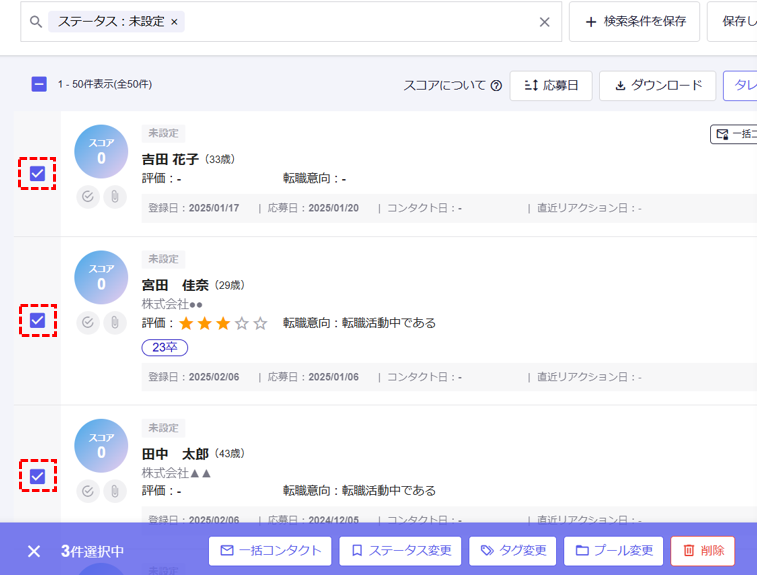
Task: Open タグ変更 in the bulk action bar
Action: click(x=513, y=551)
